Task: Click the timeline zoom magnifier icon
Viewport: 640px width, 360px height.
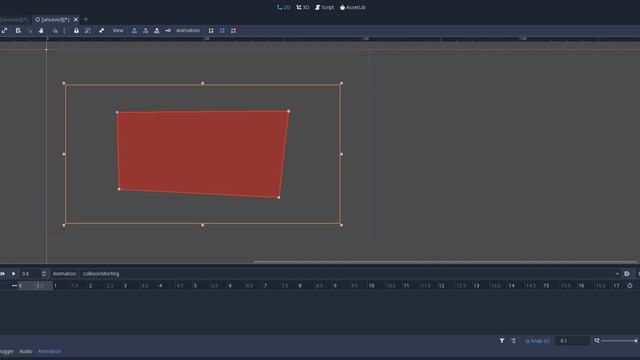Action: (597, 340)
